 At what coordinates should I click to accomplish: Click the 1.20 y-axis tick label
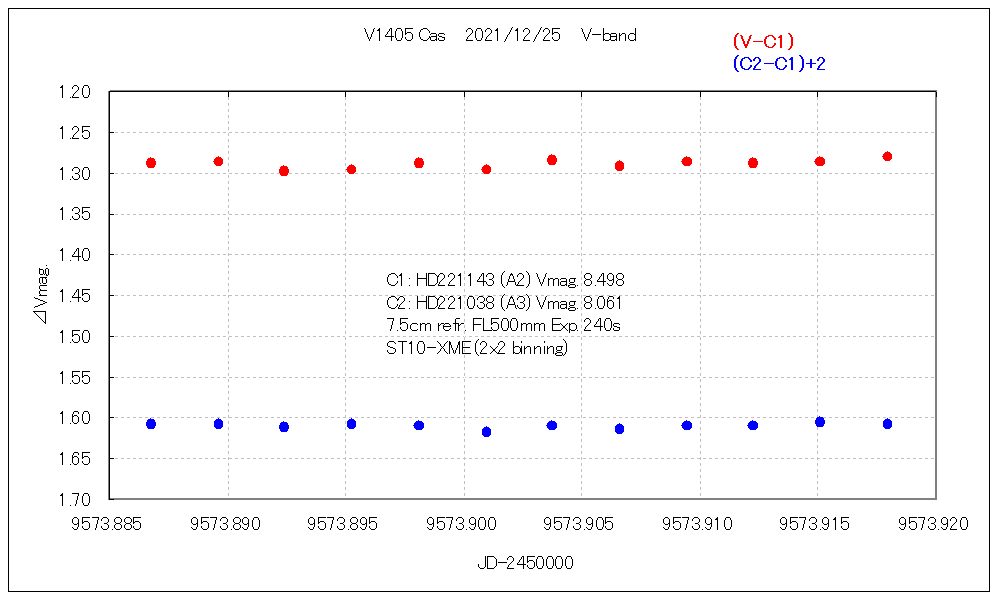(76, 92)
